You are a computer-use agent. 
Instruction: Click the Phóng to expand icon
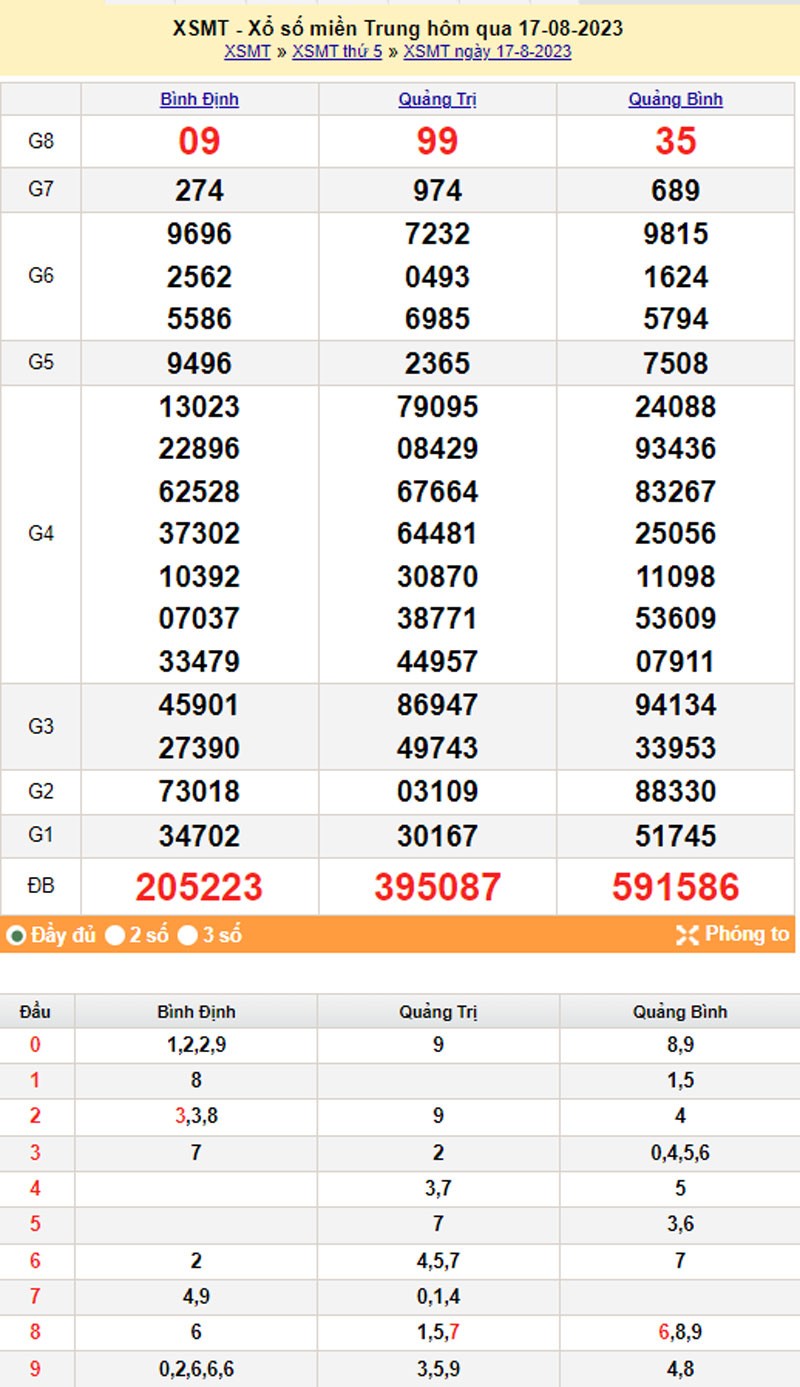[x=687, y=935]
